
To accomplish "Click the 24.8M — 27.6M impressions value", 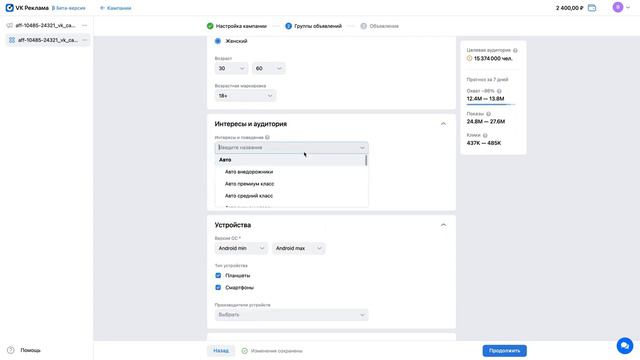I will (486, 121).
